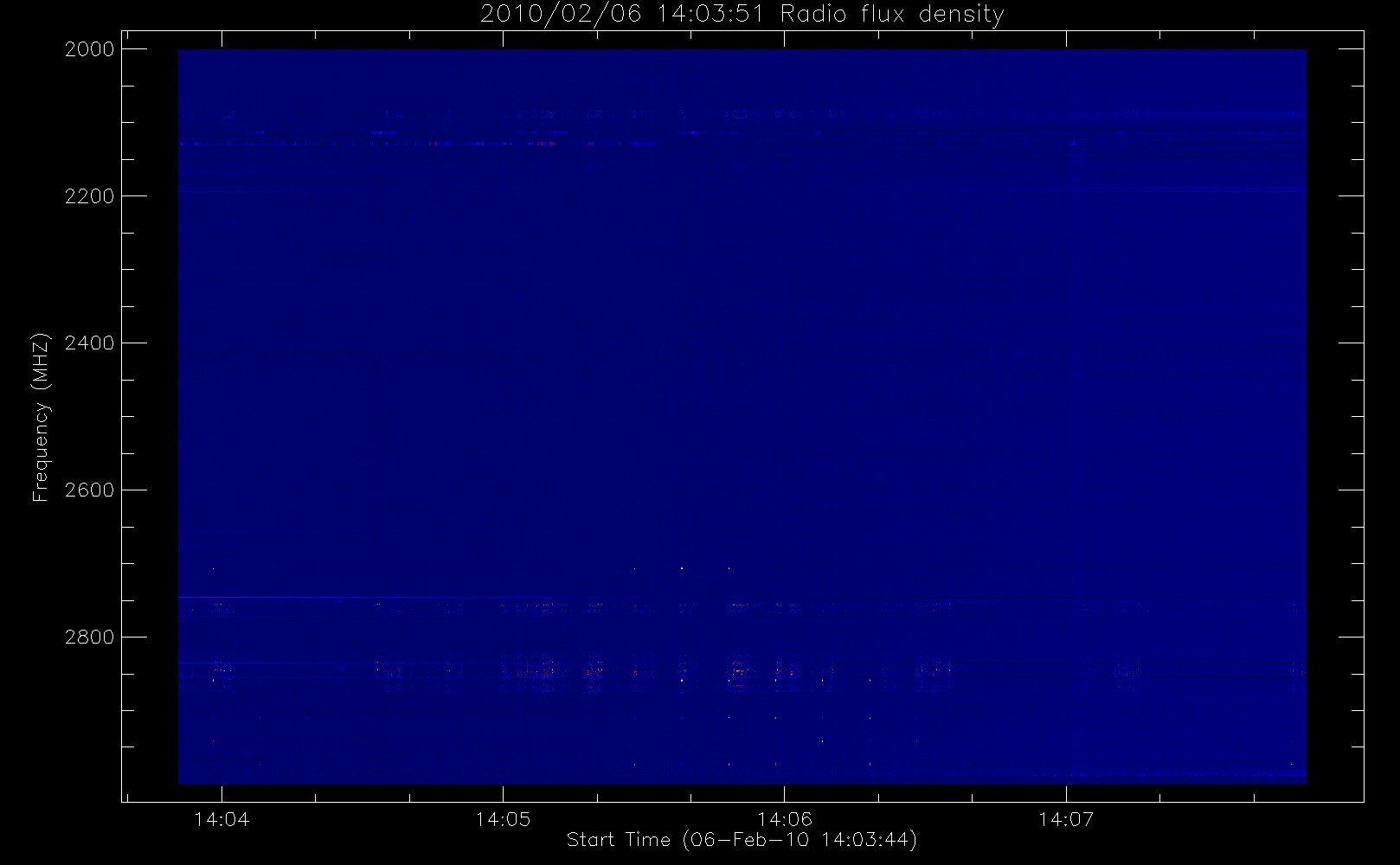1400x865 pixels.
Task: Click the 14:04 time tick label
Action: click(x=222, y=819)
